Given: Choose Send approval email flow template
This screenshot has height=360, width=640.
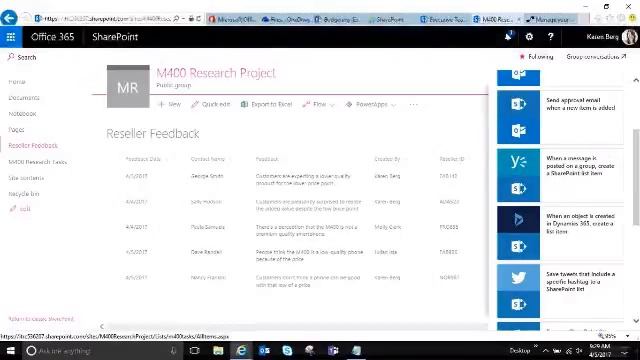Looking at the screenshot, I should pos(560,117).
